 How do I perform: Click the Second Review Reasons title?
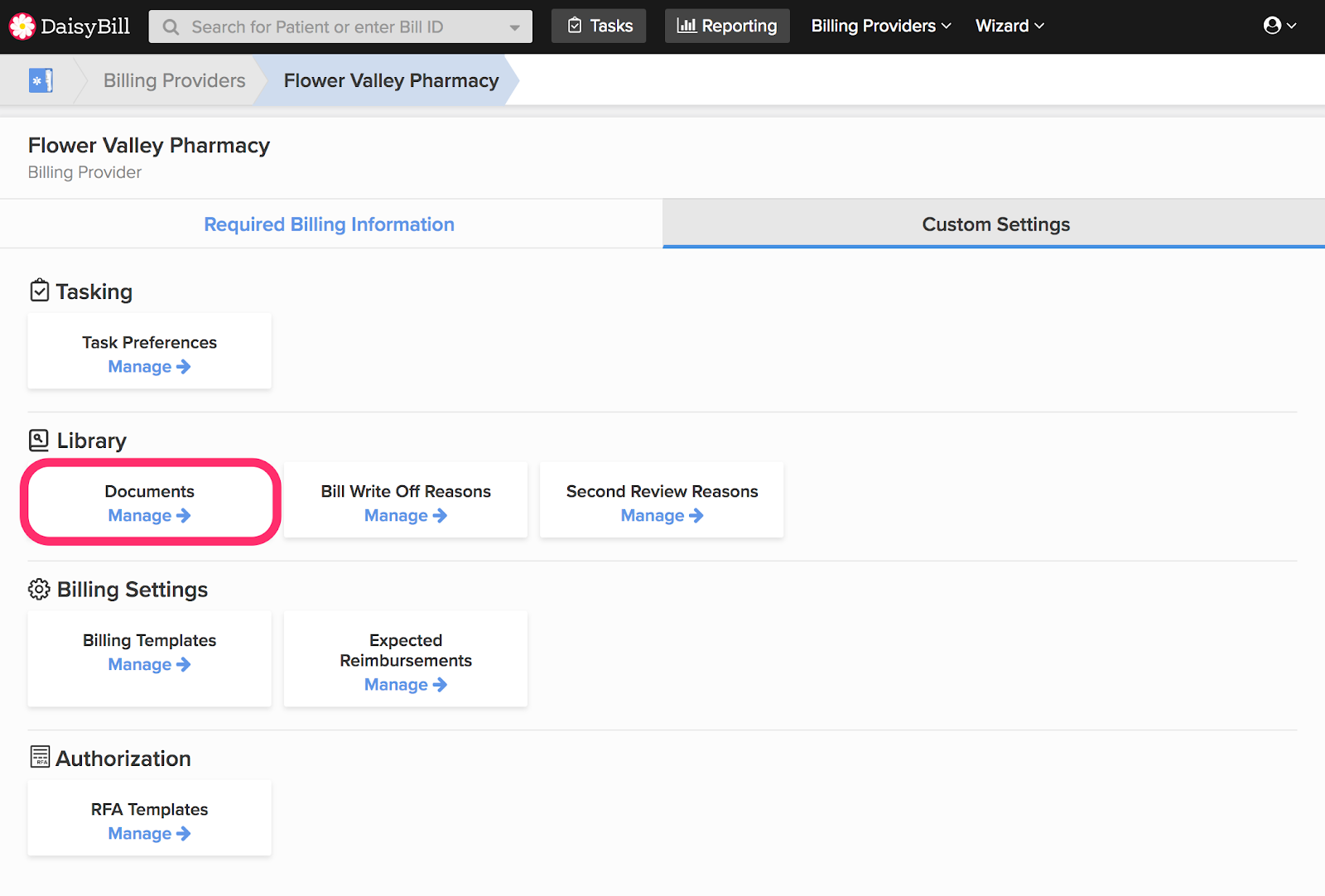pyautogui.click(x=662, y=491)
